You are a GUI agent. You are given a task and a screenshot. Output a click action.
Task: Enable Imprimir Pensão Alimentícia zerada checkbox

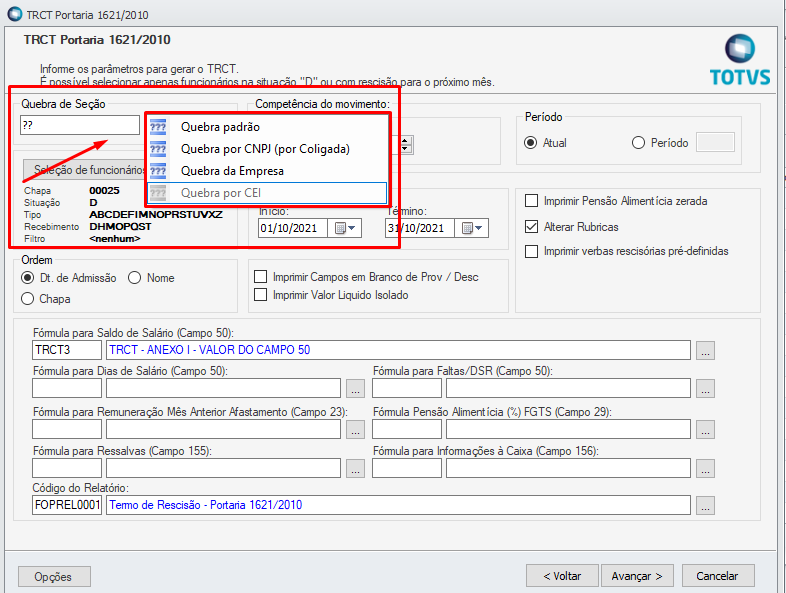pyautogui.click(x=531, y=201)
